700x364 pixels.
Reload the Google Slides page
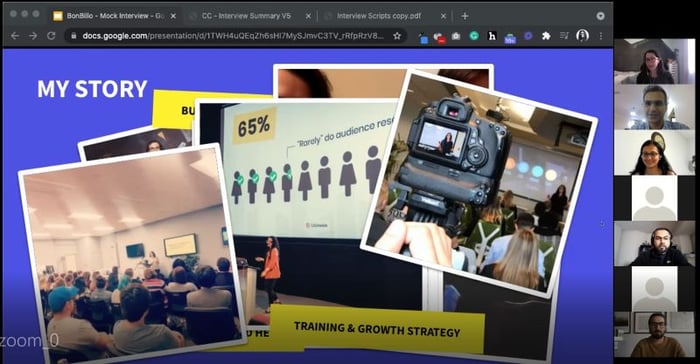click(51, 36)
